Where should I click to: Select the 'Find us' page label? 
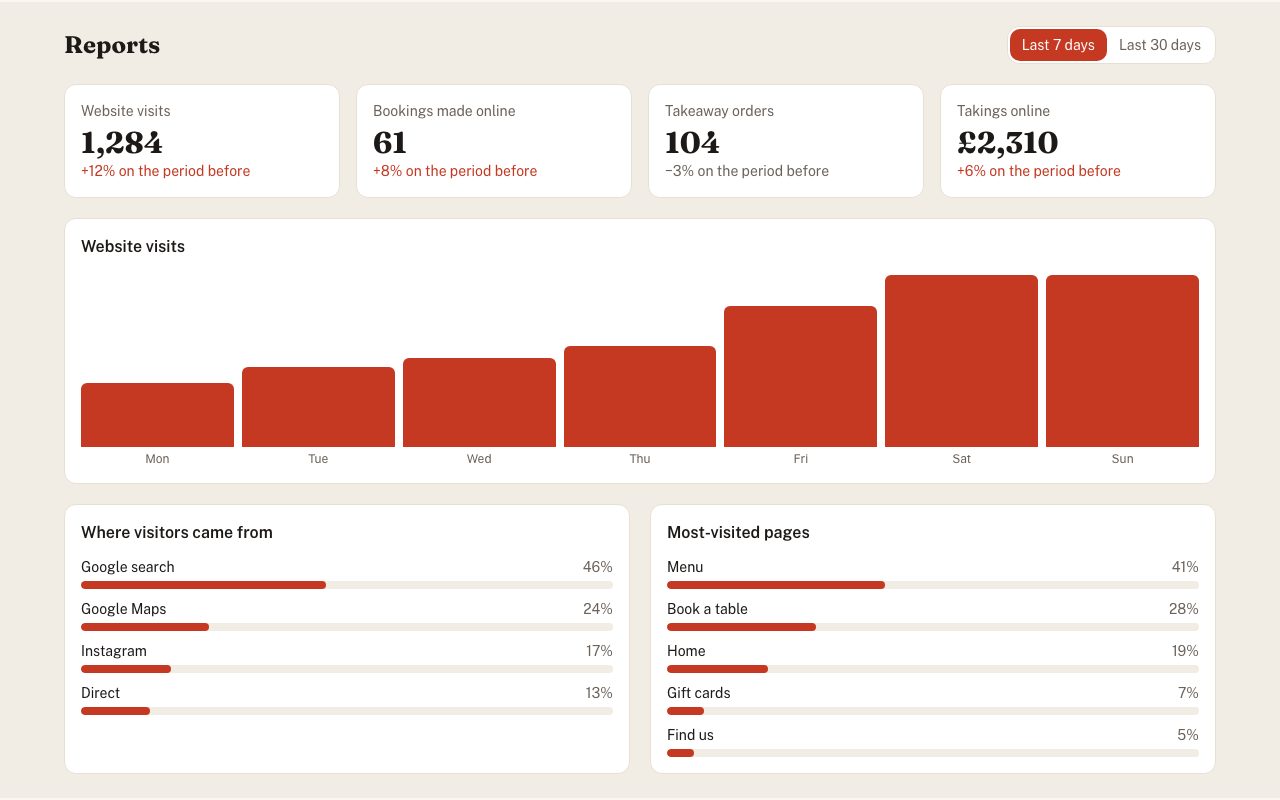click(690, 735)
